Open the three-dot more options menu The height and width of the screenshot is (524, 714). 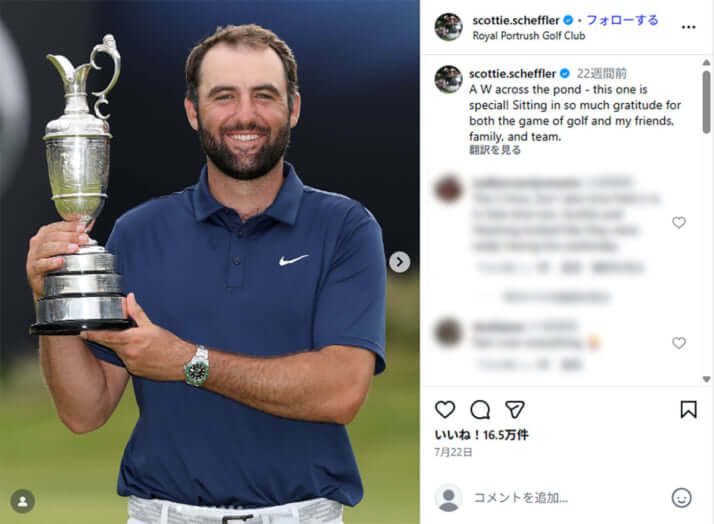[x=688, y=27]
